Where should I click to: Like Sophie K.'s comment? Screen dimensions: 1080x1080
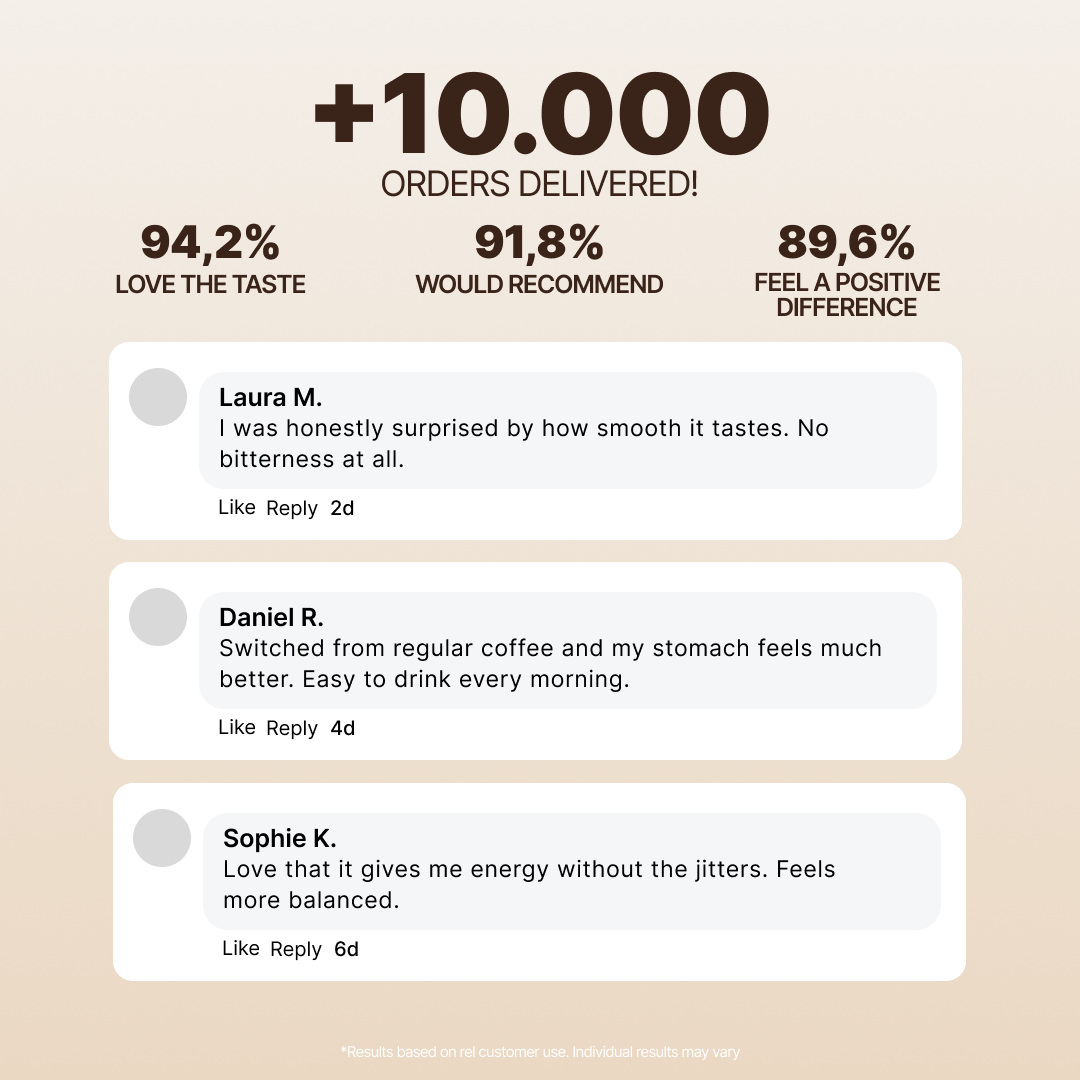pyautogui.click(x=241, y=949)
